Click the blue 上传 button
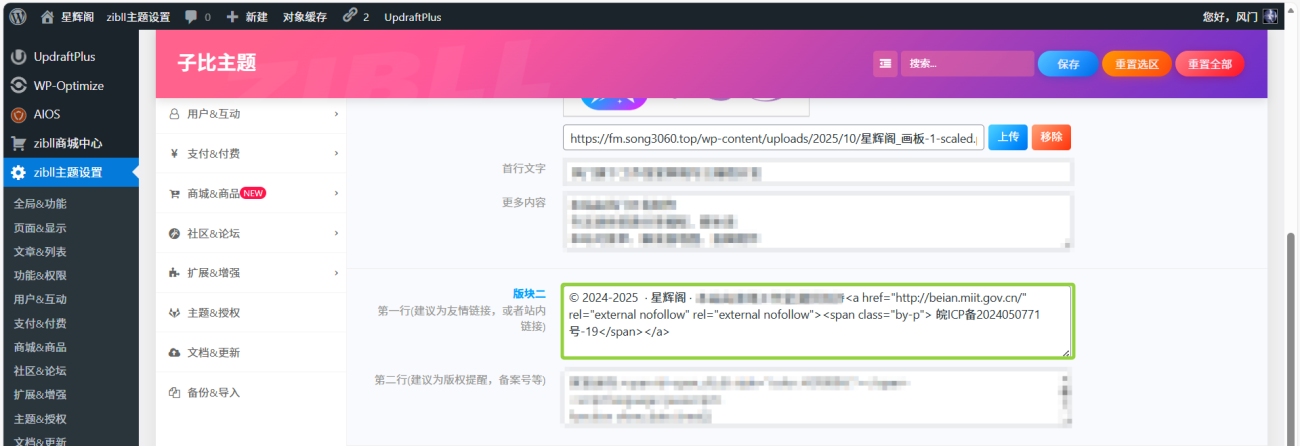 [x=1007, y=137]
